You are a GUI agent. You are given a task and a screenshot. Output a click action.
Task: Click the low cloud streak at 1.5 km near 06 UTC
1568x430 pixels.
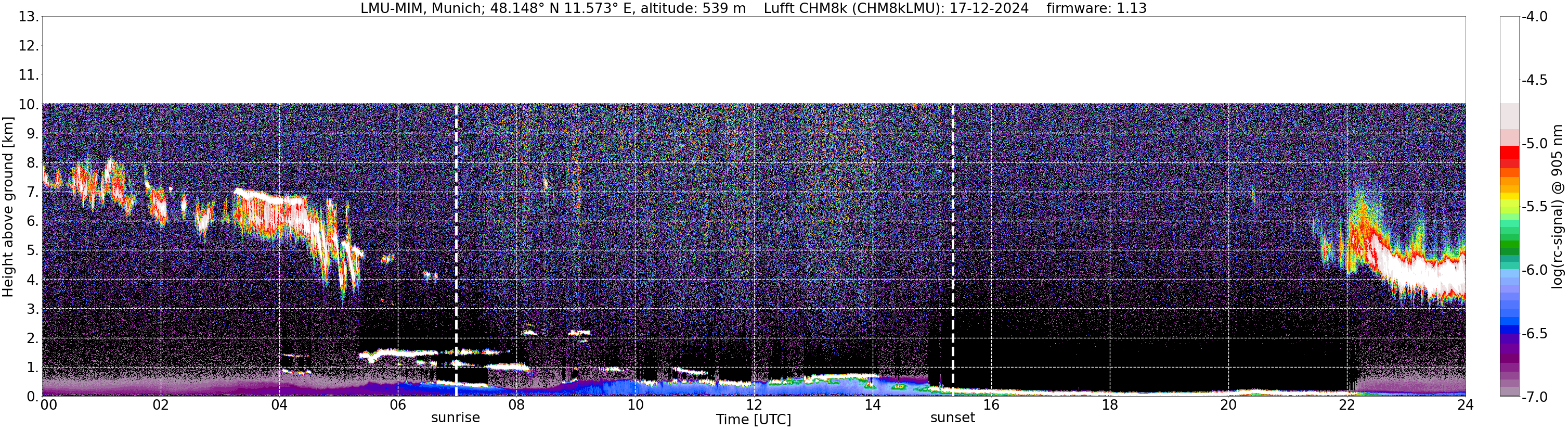399,353
